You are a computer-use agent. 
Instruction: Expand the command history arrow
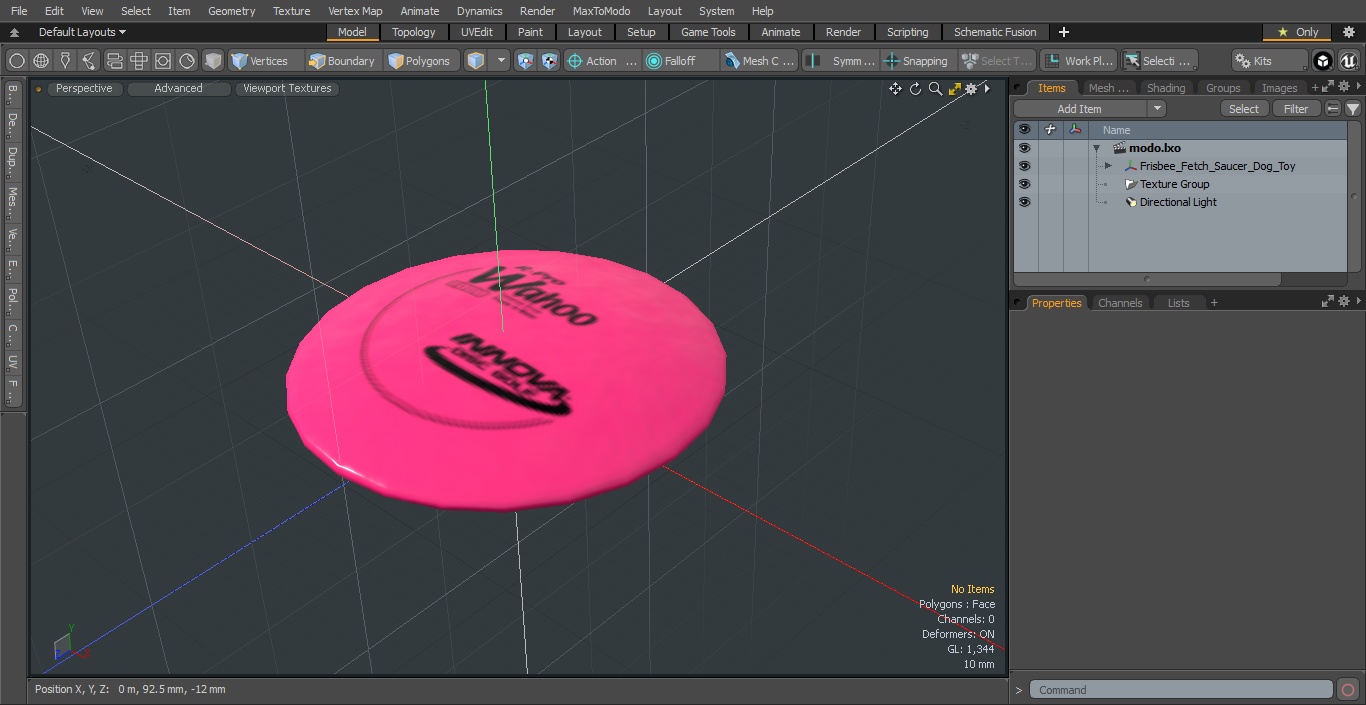(x=1019, y=690)
